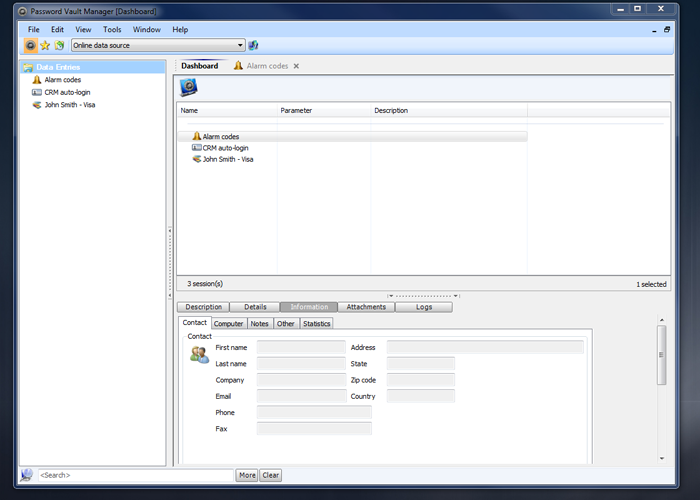Click the Country field
The image size is (700, 500).
[421, 396]
